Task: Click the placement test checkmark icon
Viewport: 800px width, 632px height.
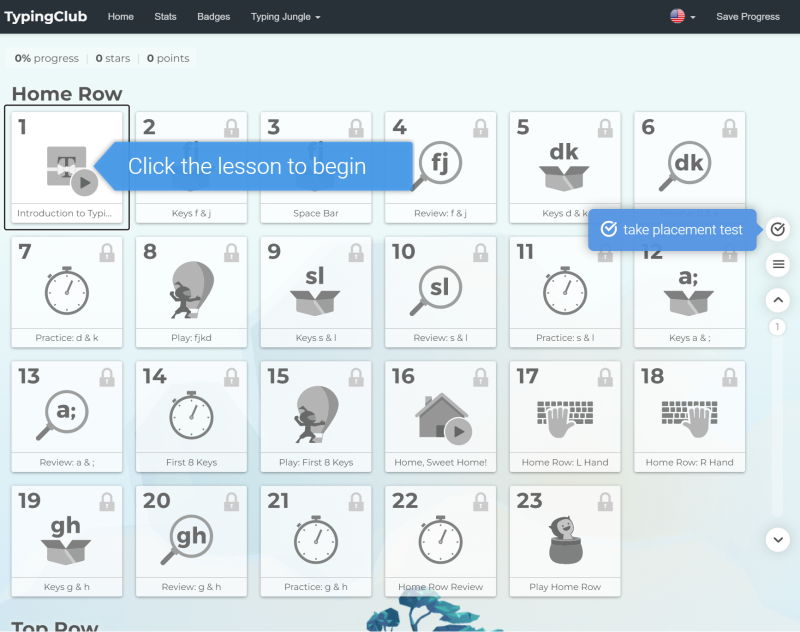Action: click(x=778, y=229)
